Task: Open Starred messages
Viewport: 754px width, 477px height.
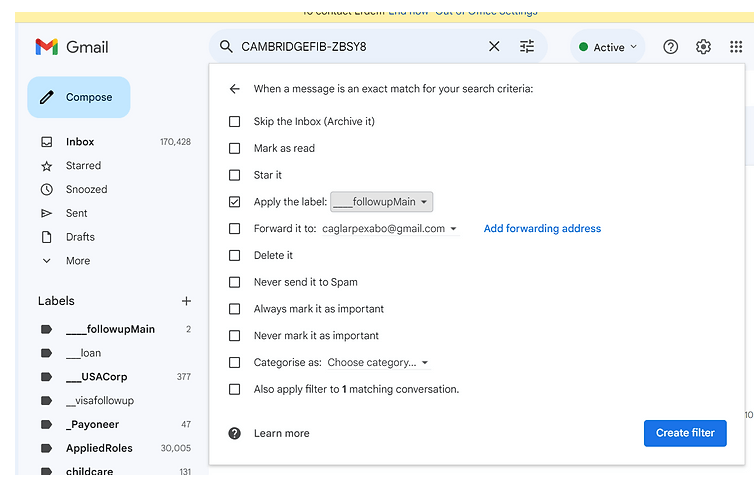Action: pos(83,165)
